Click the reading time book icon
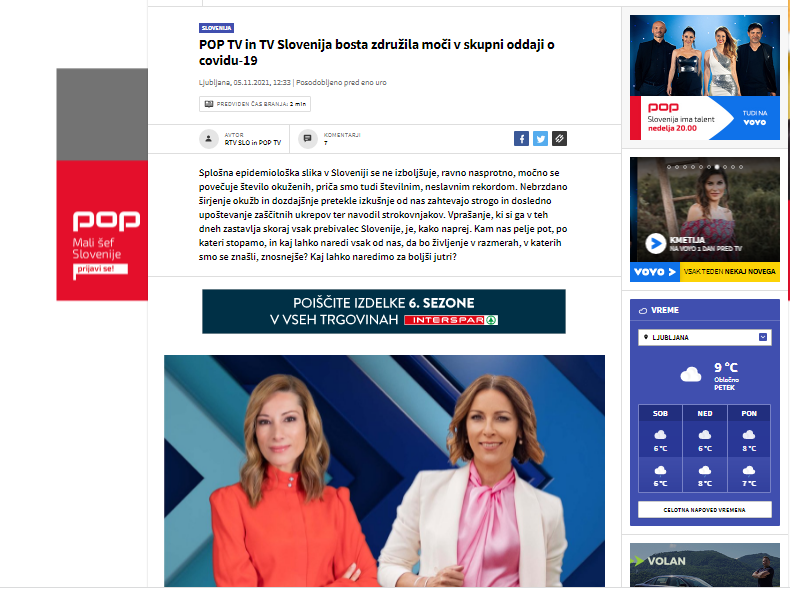This screenshot has width=790, height=606. 209,104
